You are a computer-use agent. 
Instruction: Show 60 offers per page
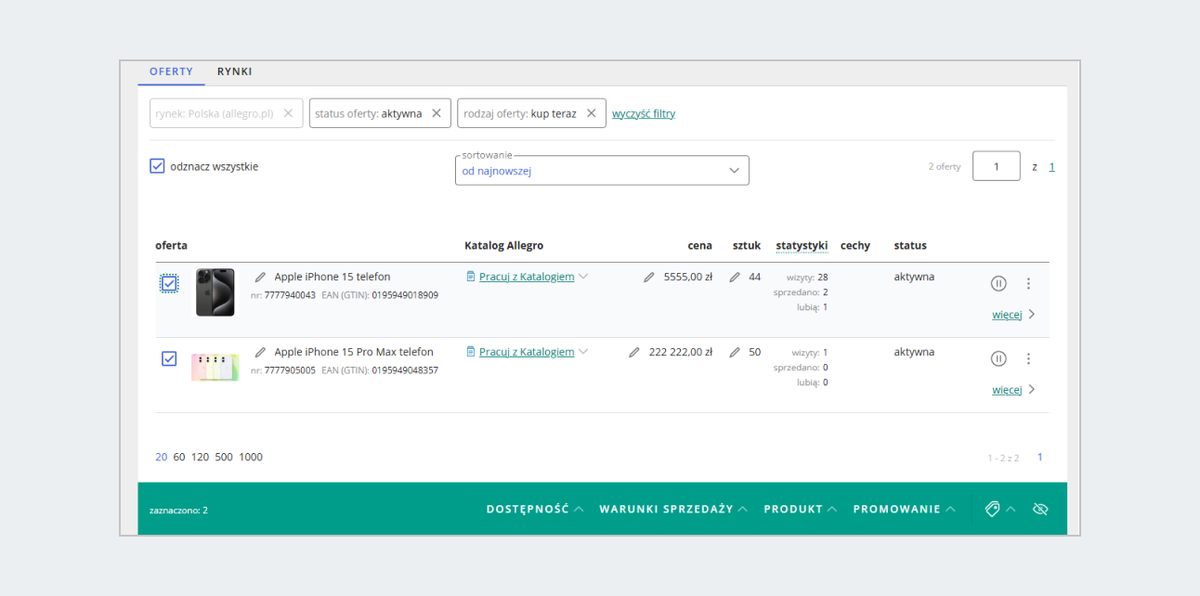point(179,457)
